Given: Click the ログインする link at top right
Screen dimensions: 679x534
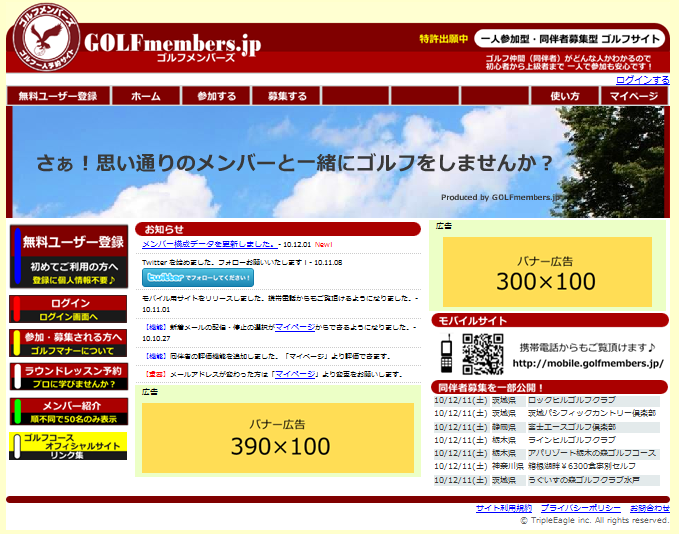Looking at the screenshot, I should 643,80.
